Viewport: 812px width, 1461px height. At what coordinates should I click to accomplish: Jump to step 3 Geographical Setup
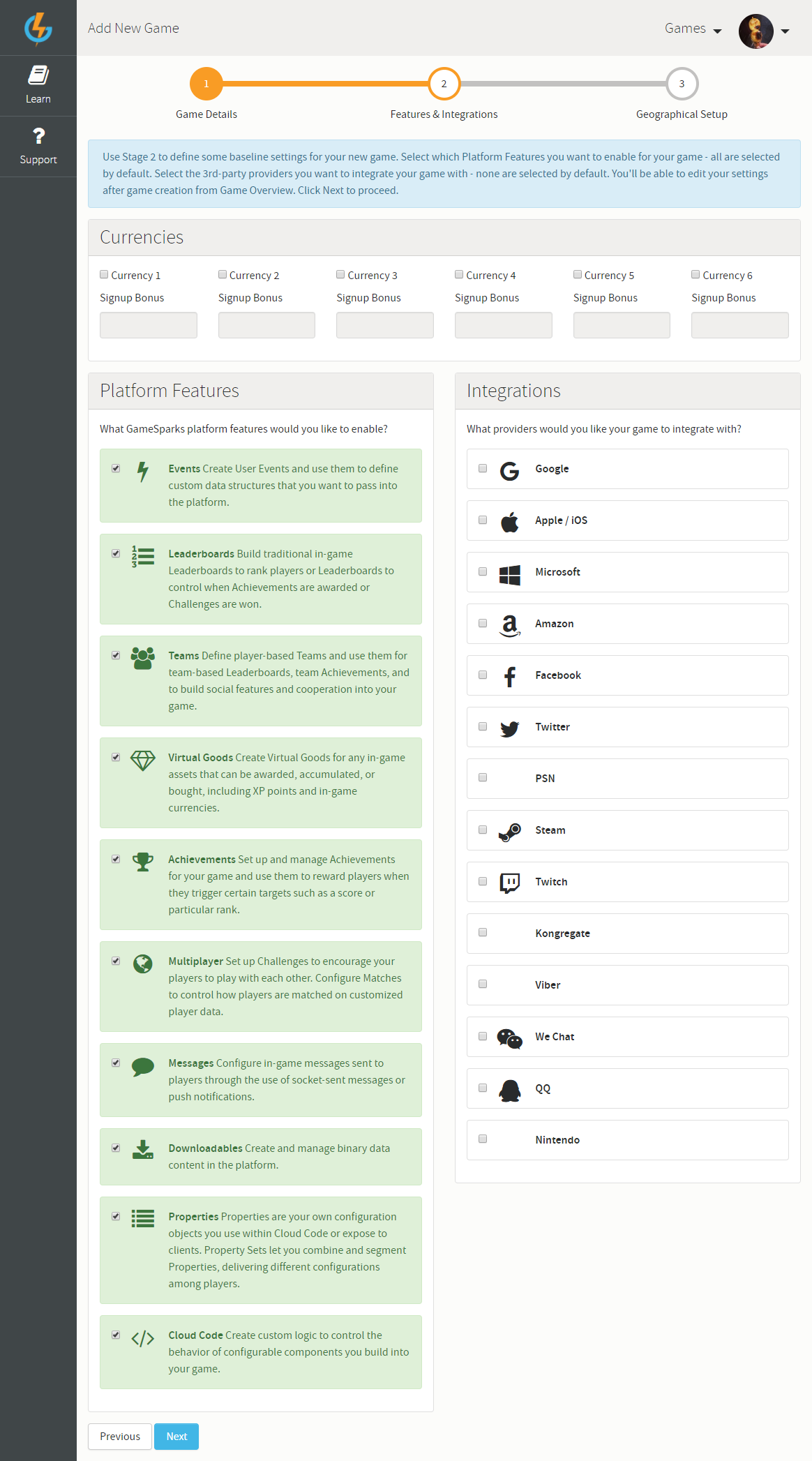tap(682, 84)
